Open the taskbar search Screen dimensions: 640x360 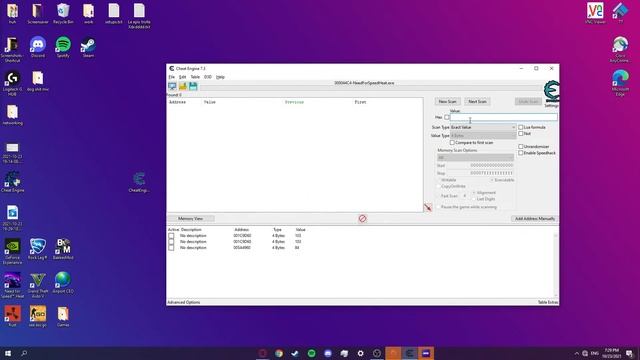pyautogui.click(x=24, y=353)
